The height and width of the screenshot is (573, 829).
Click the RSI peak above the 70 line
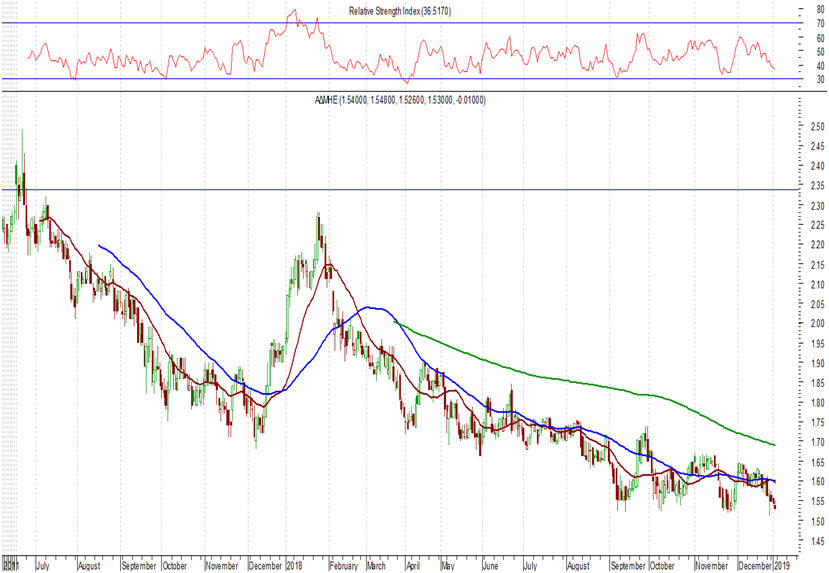click(292, 11)
